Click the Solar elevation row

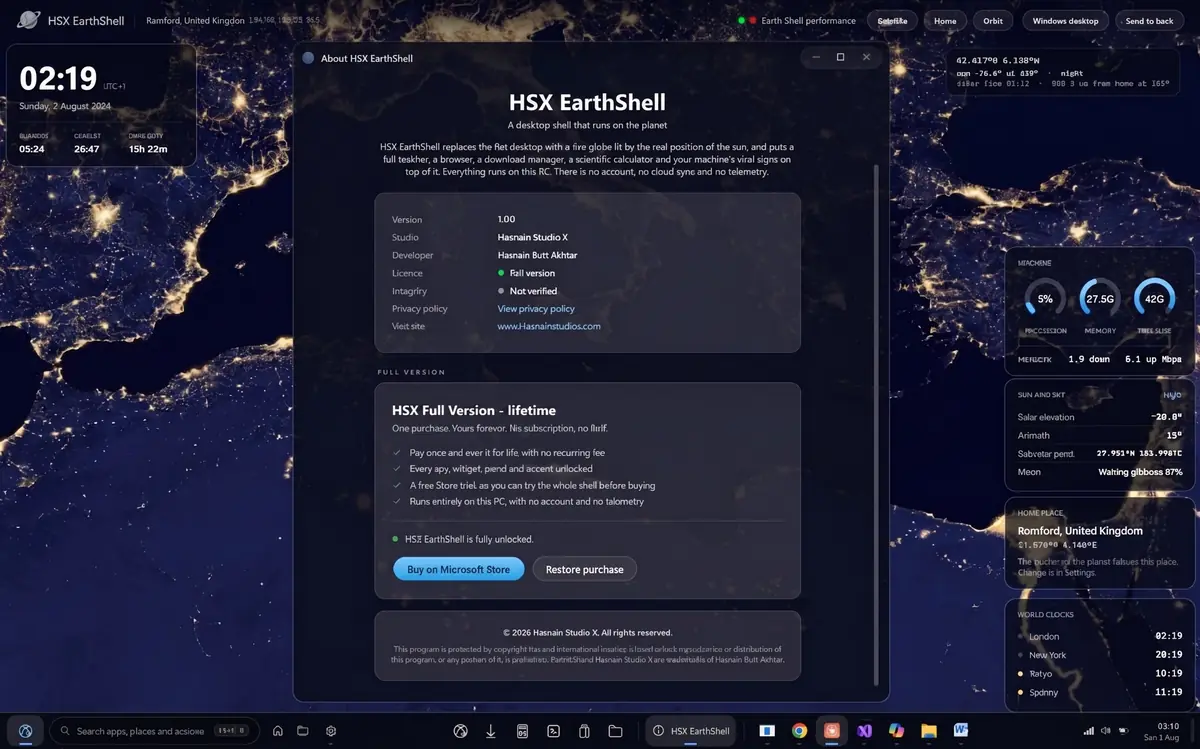pyautogui.click(x=1100, y=417)
